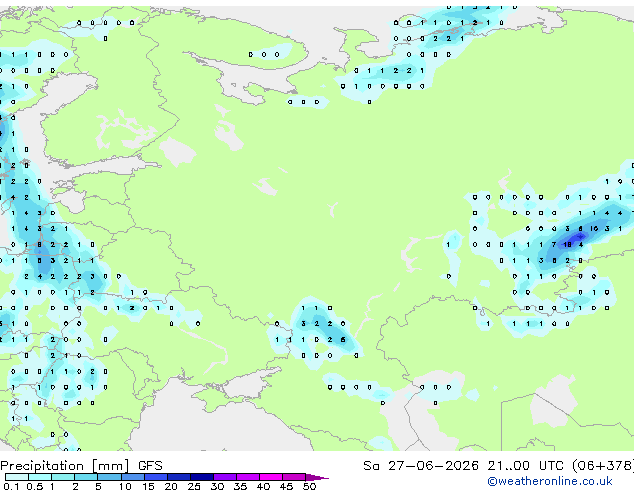Click the 7 mm value beside the 18
Screen dimensions: 634x490
click(x=554, y=245)
